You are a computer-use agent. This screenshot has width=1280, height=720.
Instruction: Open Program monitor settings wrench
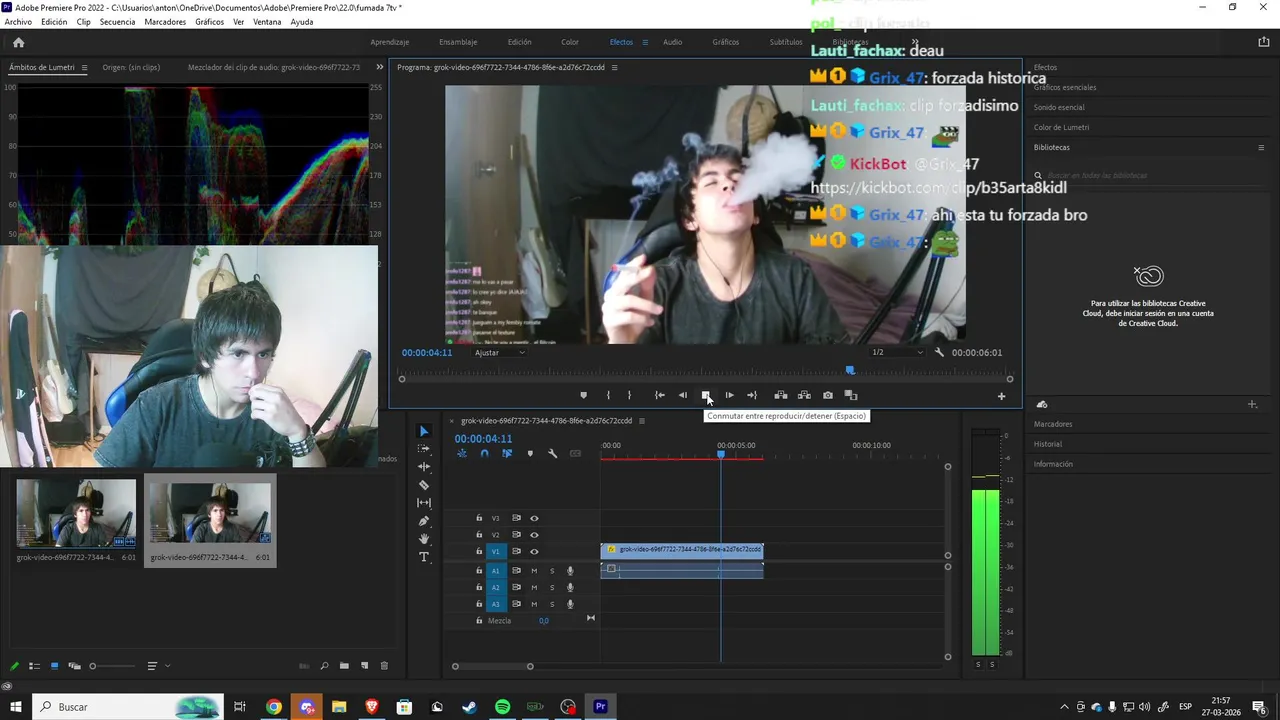(939, 352)
